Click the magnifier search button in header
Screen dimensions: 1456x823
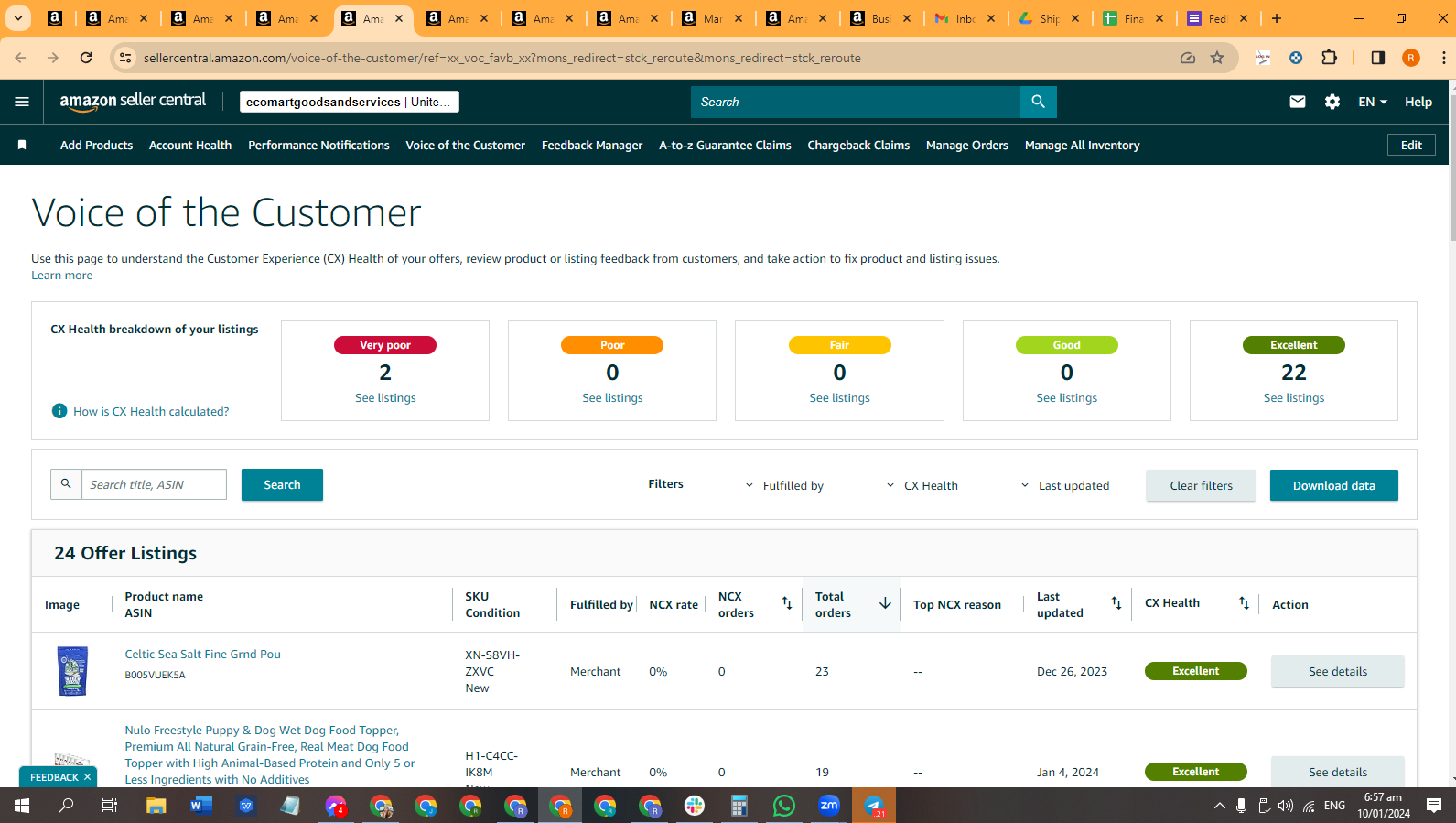[1038, 102]
